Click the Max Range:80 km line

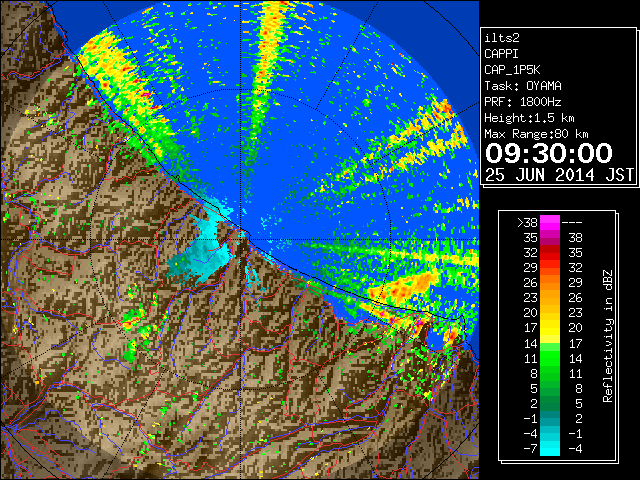coord(536,134)
